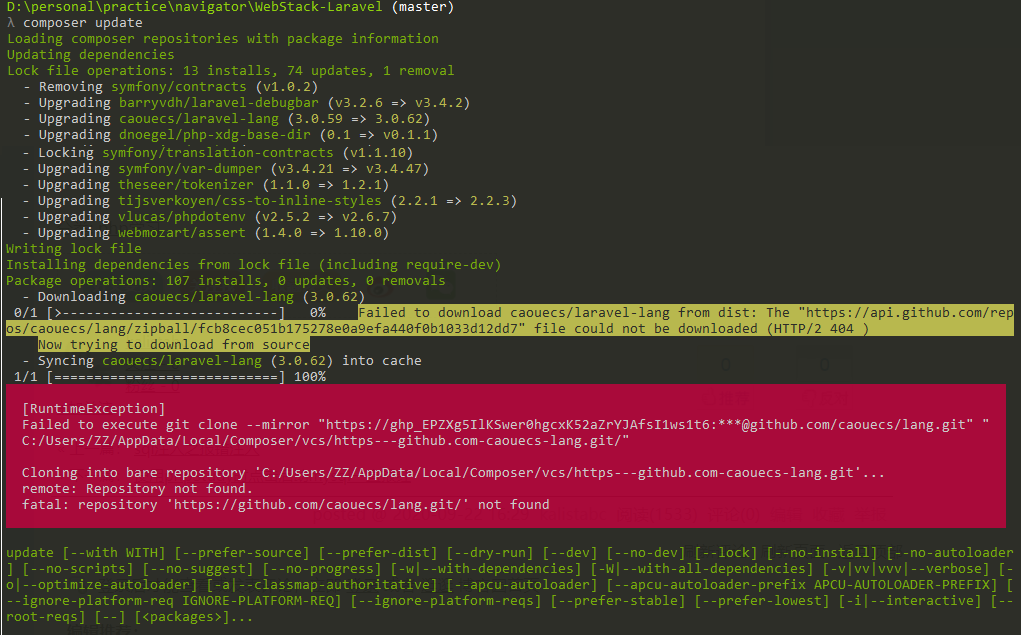Click 'caouecs/laravel-lang' in the Syncing line
The height and width of the screenshot is (635, 1021).
[x=182, y=361]
